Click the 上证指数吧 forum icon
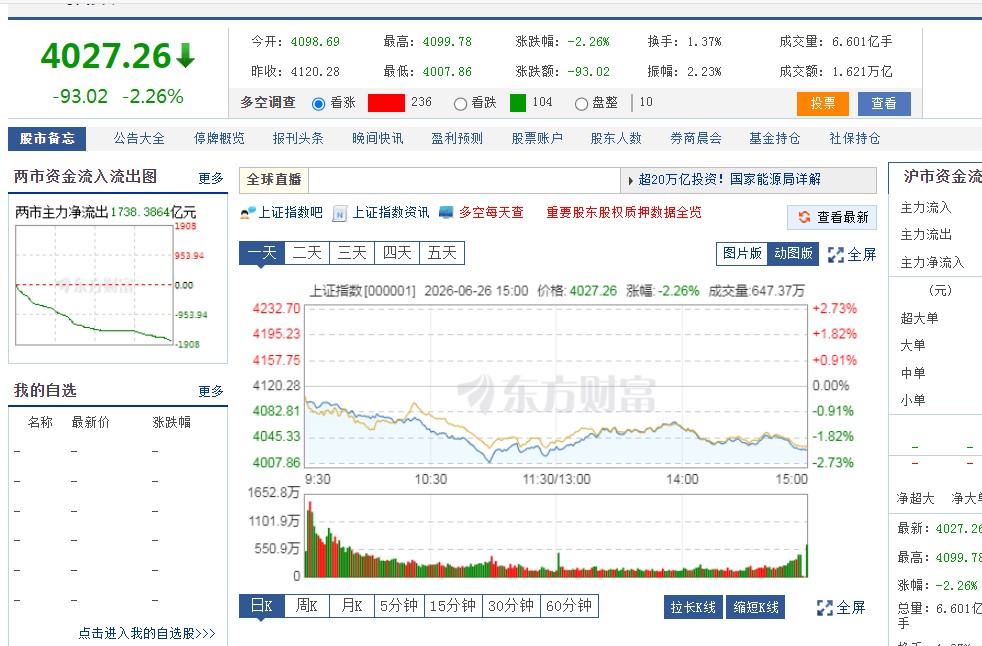 tap(248, 213)
